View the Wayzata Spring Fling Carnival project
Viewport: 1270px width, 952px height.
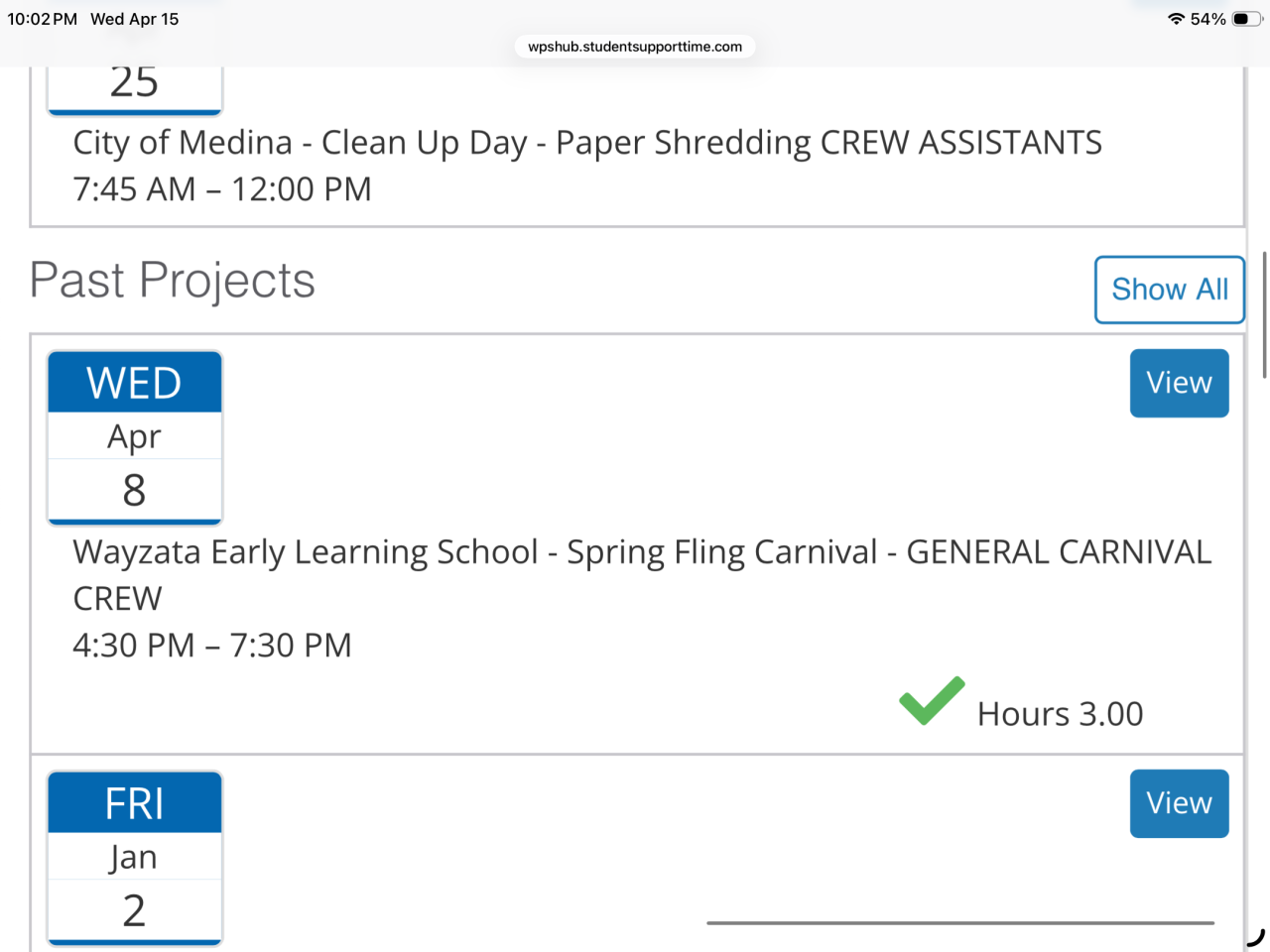click(1179, 383)
